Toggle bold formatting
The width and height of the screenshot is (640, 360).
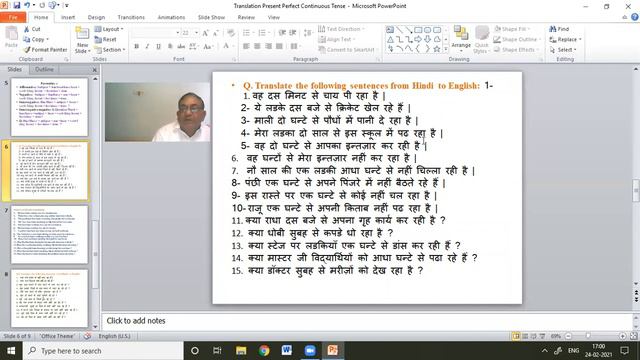click(136, 47)
